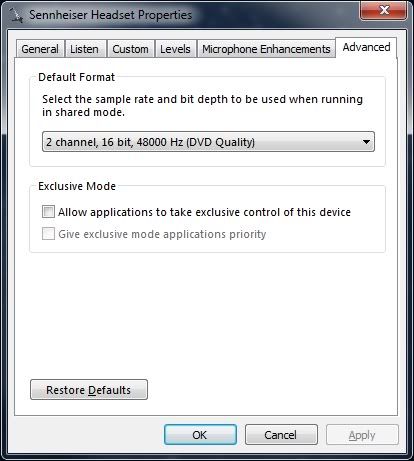Click the Sennheiser Headset Properties title text
The height and width of the screenshot is (461, 414).
110,15
